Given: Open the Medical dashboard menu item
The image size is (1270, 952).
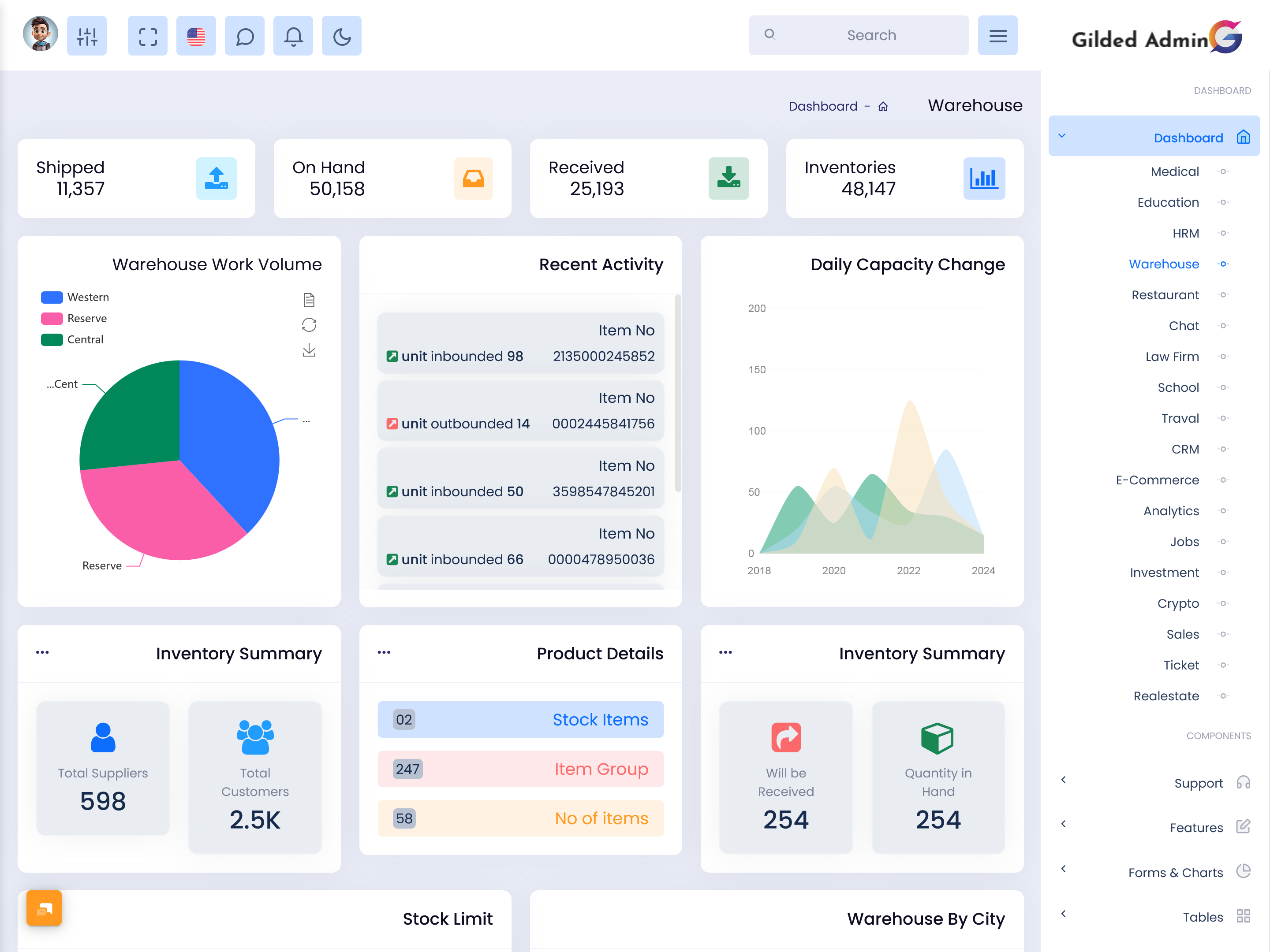Looking at the screenshot, I should (x=1175, y=171).
